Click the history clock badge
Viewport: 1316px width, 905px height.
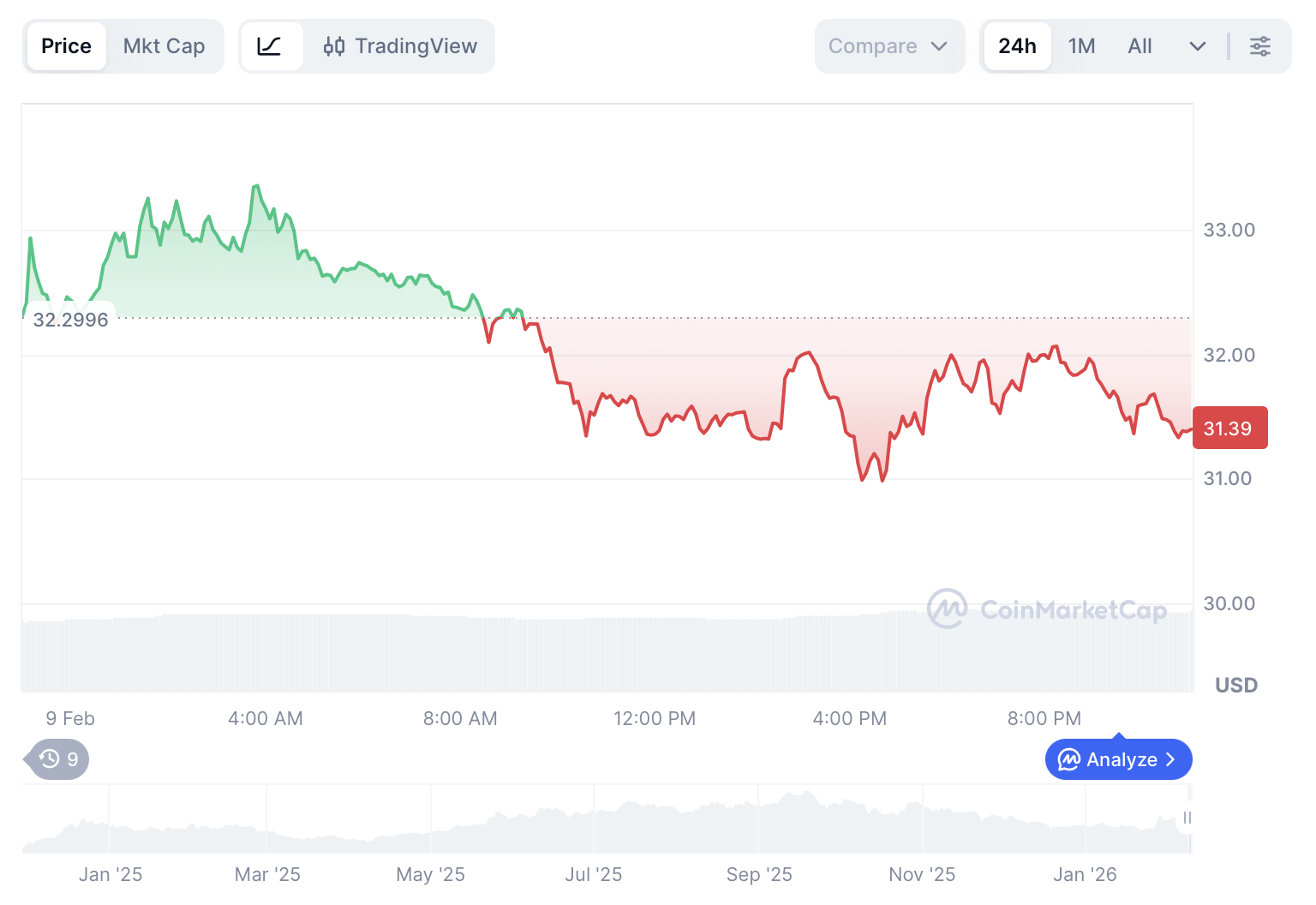click(58, 759)
